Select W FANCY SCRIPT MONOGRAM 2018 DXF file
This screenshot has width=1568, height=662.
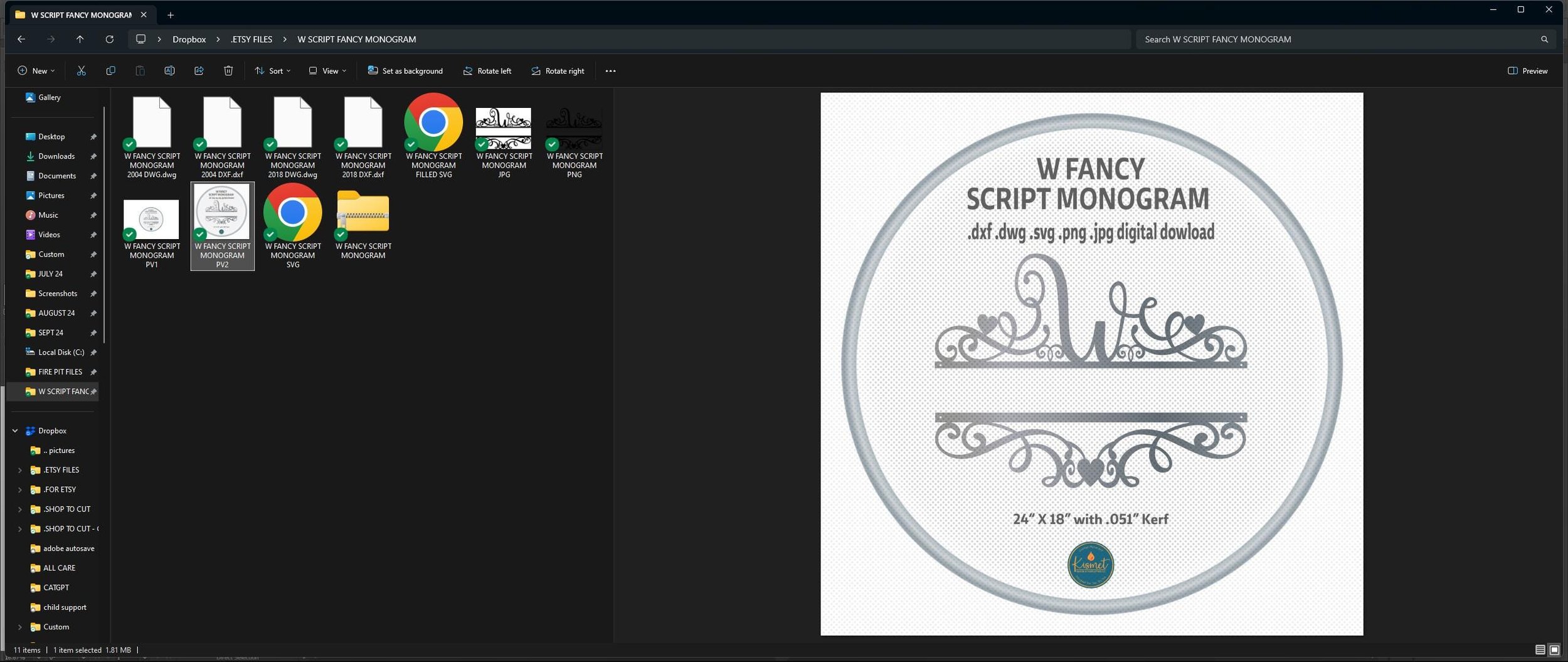363,137
